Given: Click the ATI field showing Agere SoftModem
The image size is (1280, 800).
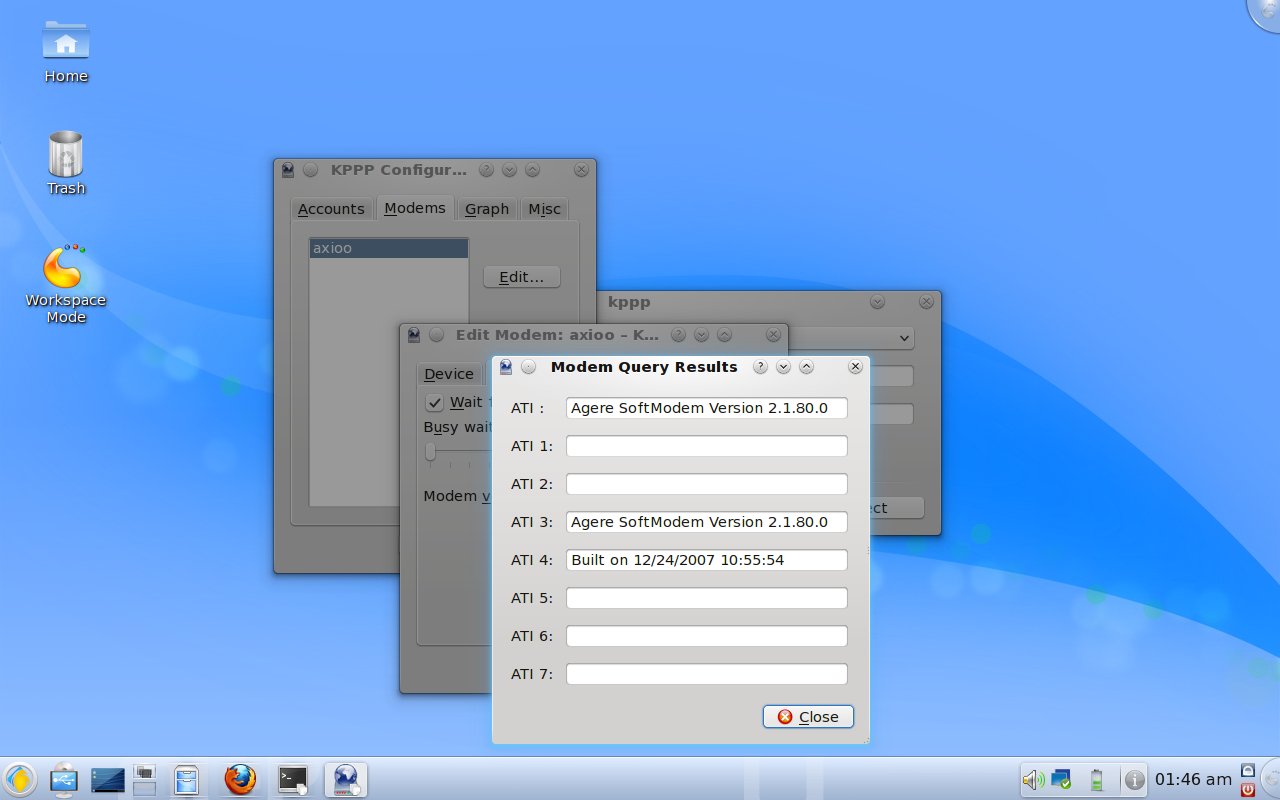Looking at the screenshot, I should [x=706, y=408].
